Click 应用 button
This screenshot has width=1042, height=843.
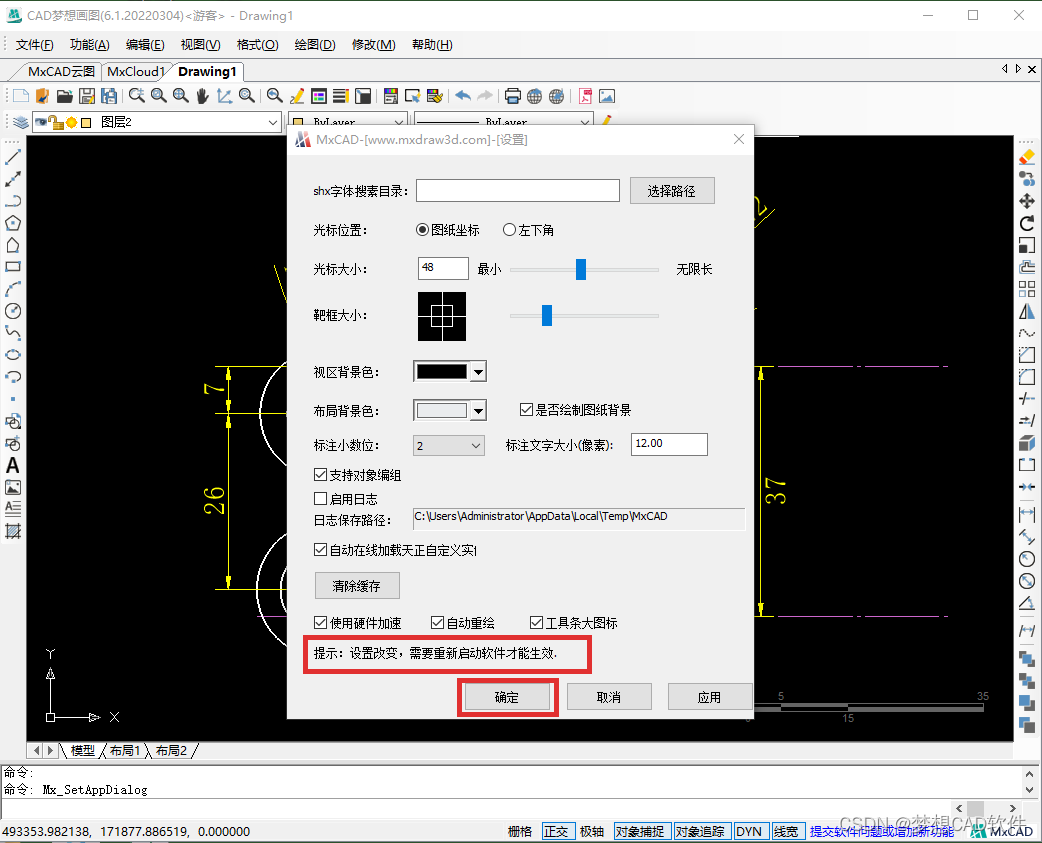point(709,697)
